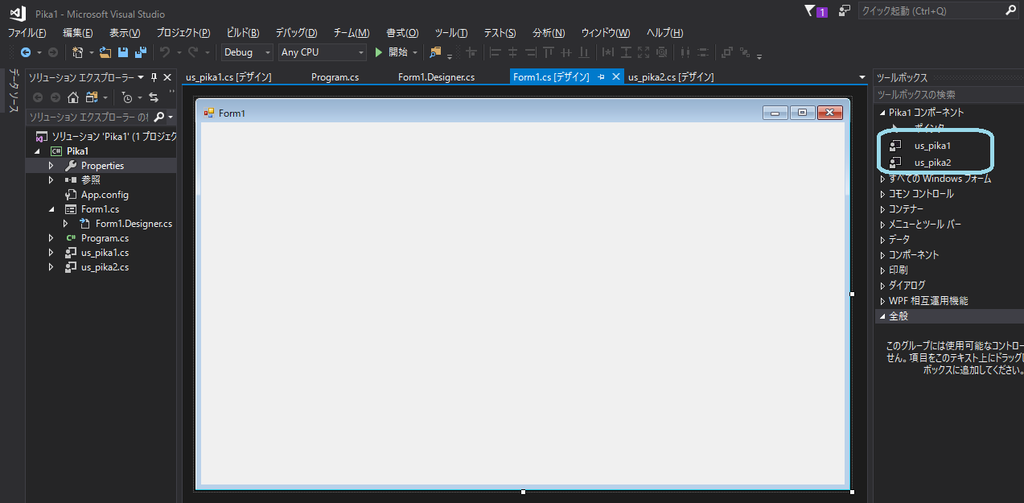The image size is (1024, 503).
Task: Expand the Program.cs tree node
Action: tap(51, 238)
